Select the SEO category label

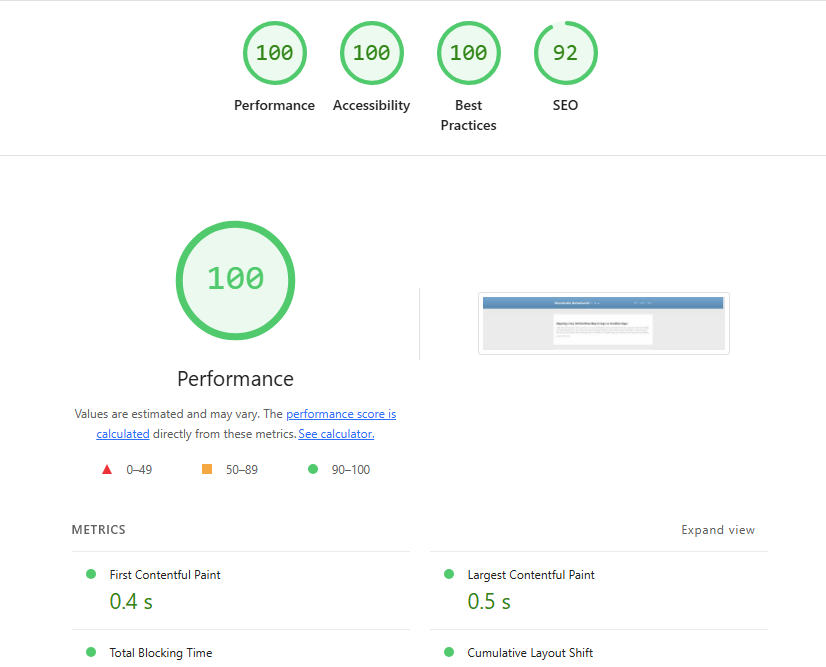click(x=565, y=105)
